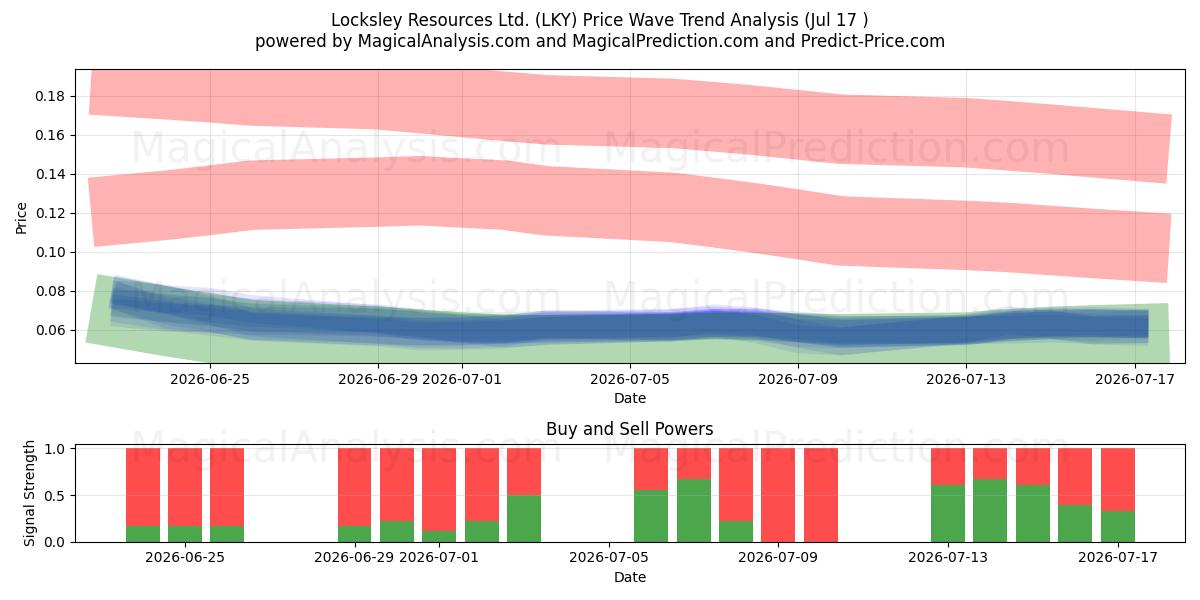Screen dimensions: 1200x600
Task: Click the 'Price' y-axis label
Action: (22, 216)
